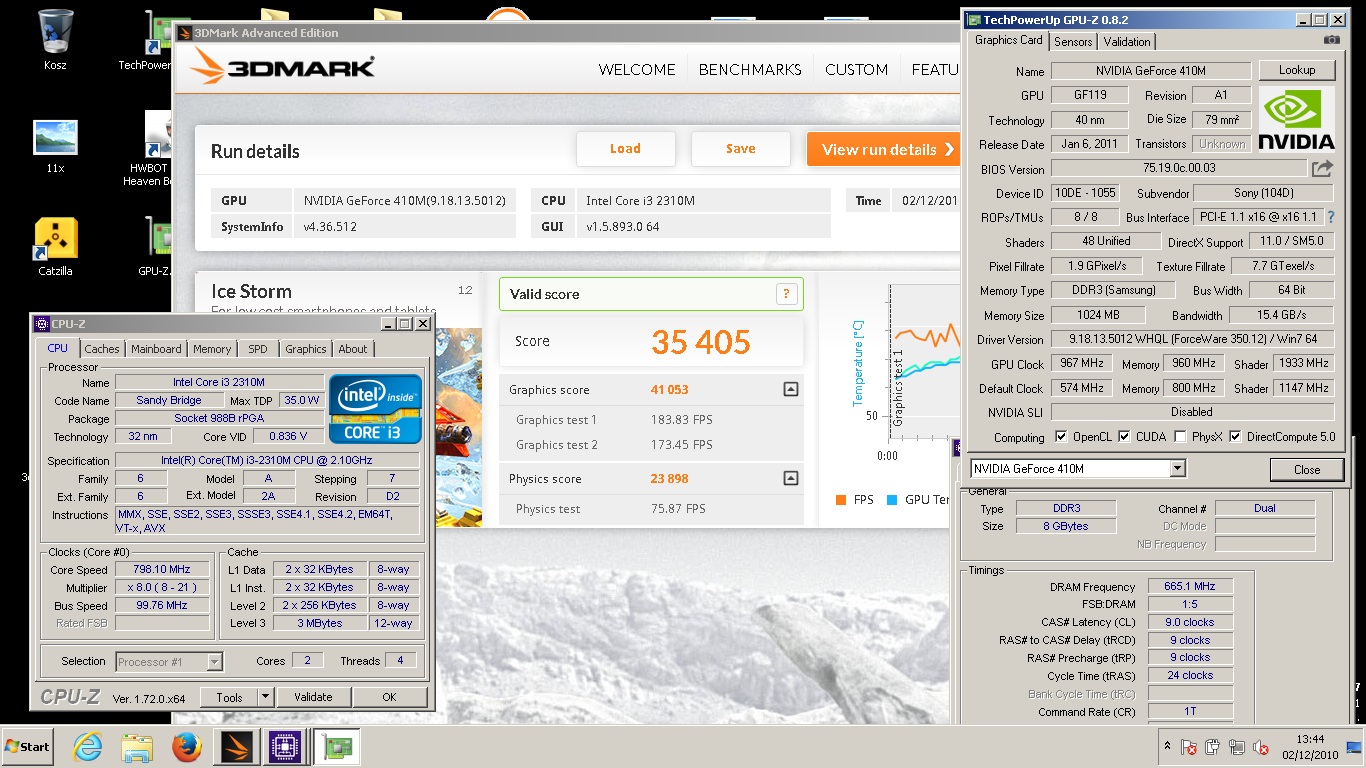Switch to the Mainboard tab in CPU-Z

[156, 349]
